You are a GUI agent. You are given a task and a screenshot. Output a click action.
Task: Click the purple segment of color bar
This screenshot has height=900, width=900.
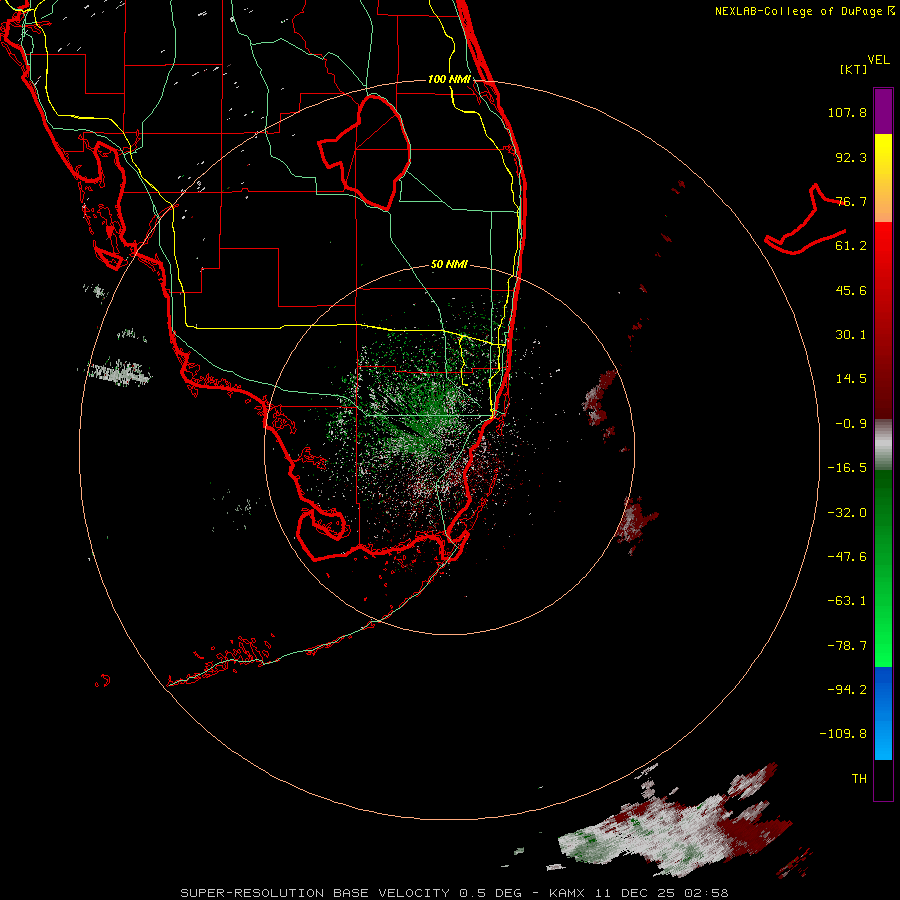click(x=883, y=111)
